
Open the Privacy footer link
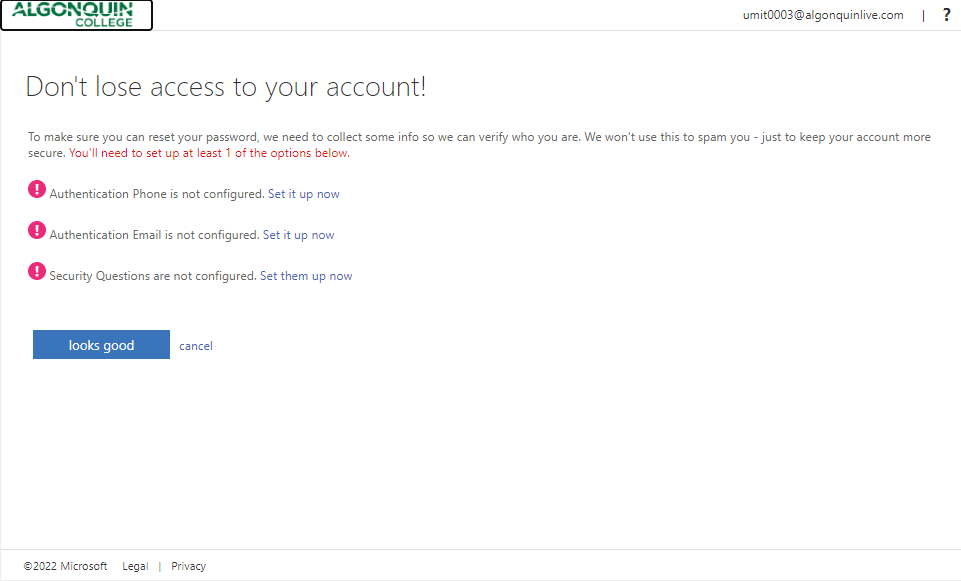tap(188, 566)
